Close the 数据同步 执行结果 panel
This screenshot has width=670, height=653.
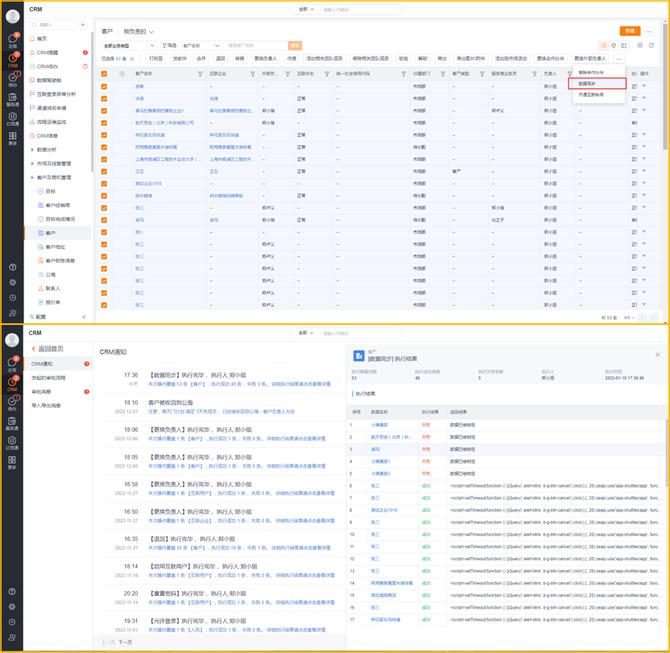657,354
